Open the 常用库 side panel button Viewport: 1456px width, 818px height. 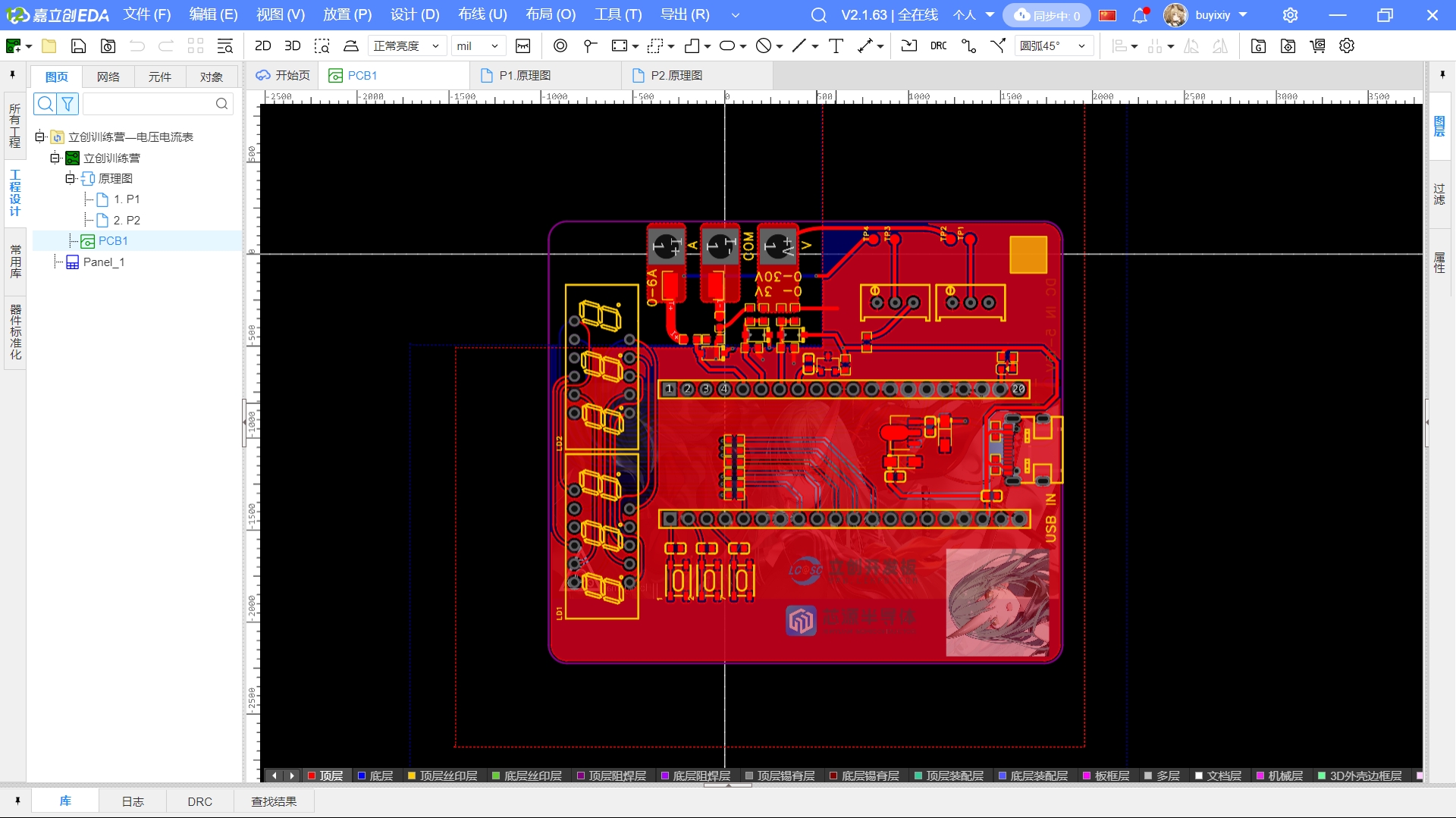coord(14,262)
